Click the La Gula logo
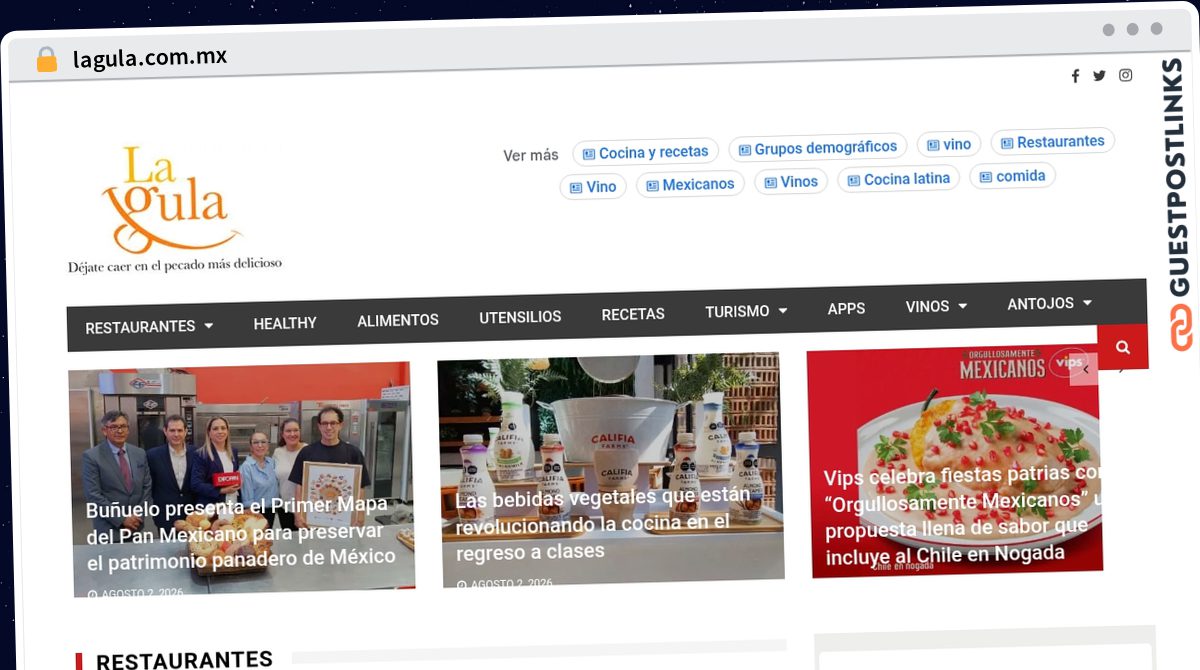 174,209
